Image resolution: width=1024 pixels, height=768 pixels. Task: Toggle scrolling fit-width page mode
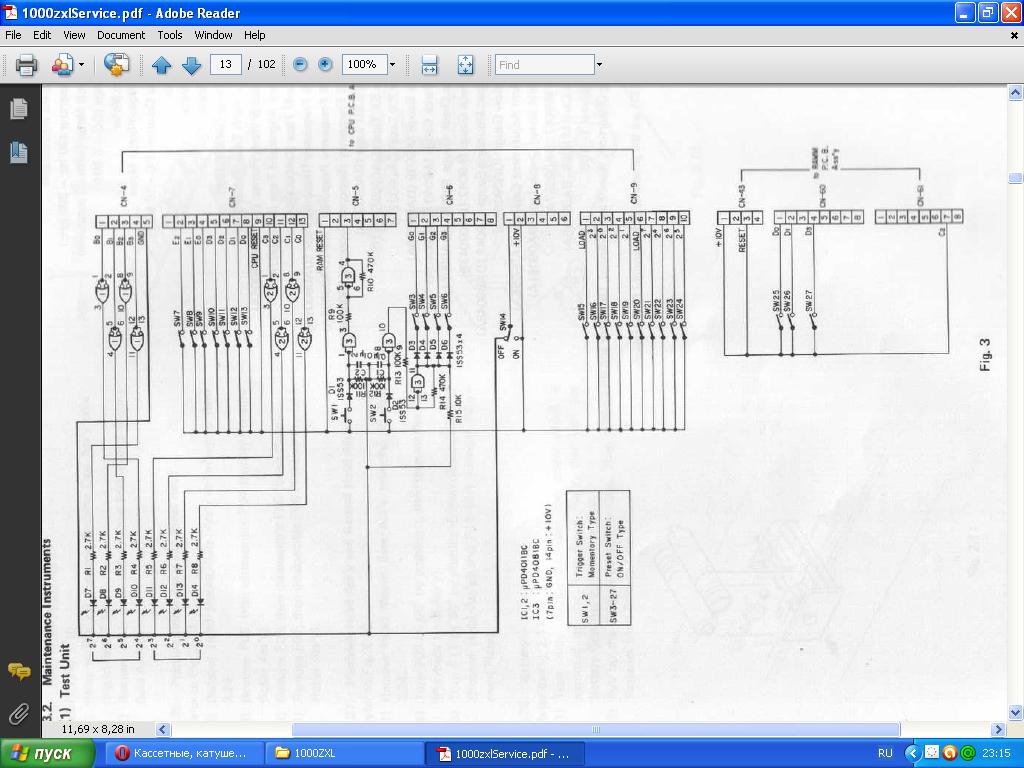(x=429, y=65)
